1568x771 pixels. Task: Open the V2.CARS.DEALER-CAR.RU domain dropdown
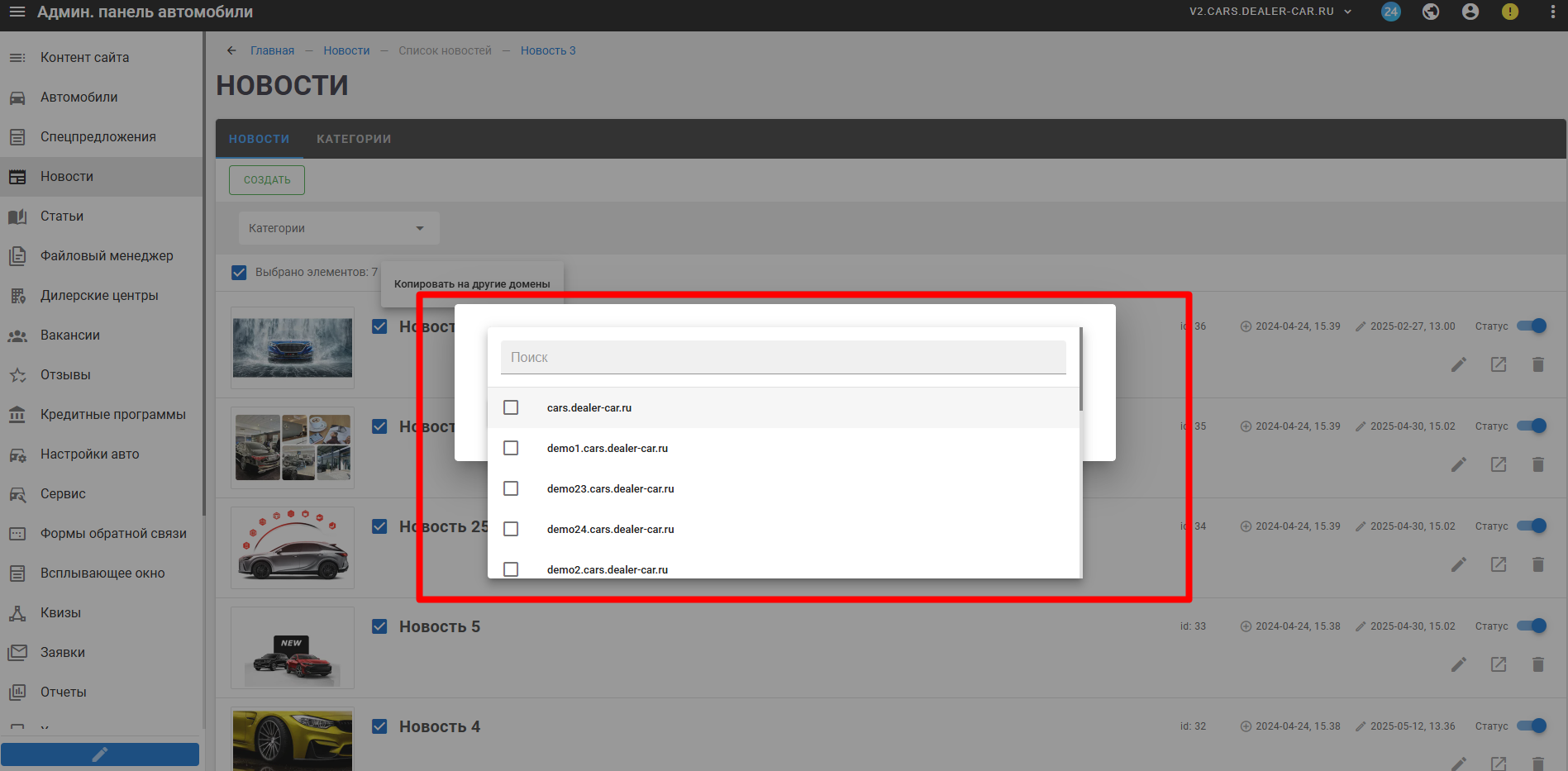(x=1270, y=12)
